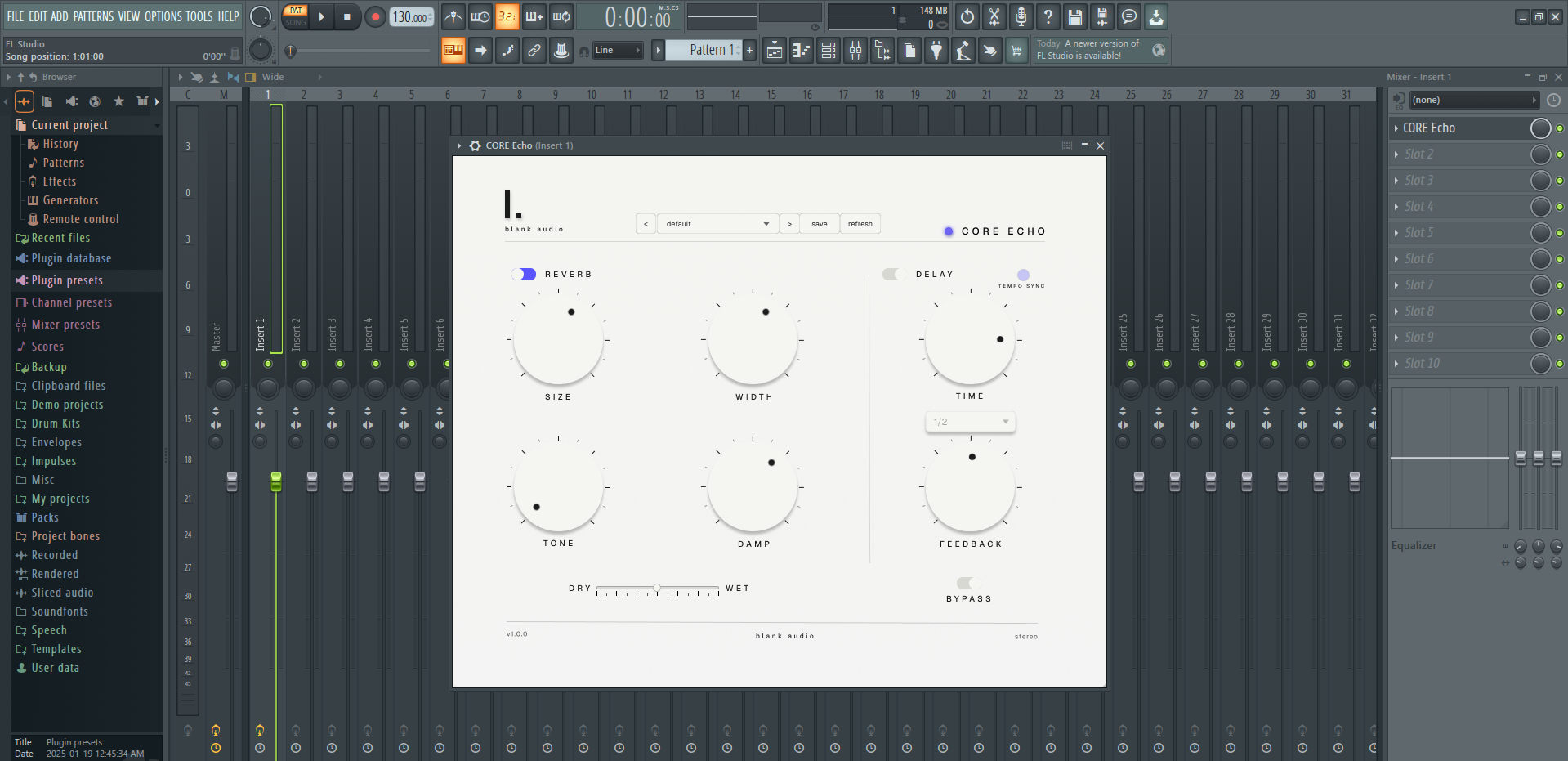Image resolution: width=1568 pixels, height=761 pixels.
Task: Expand the CORE Echo slot arrow
Action: click(x=1396, y=128)
